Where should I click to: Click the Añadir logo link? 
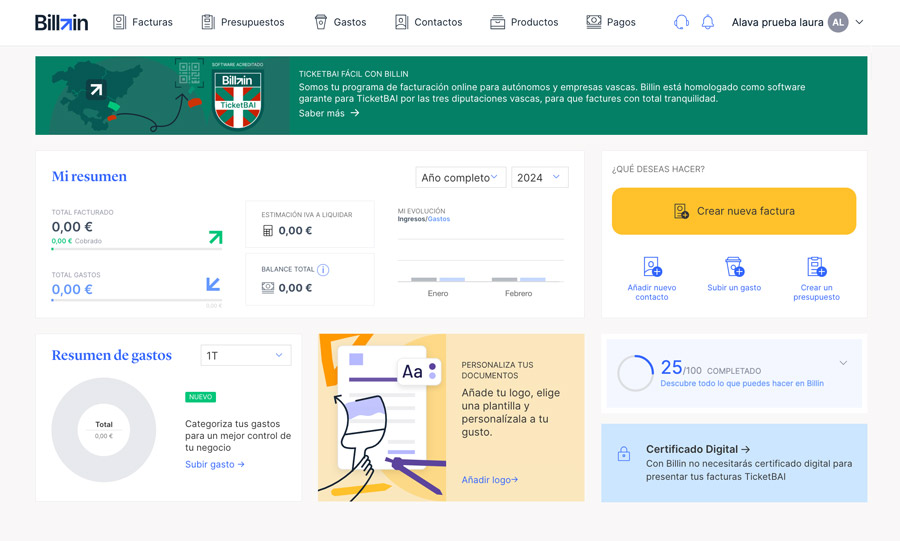490,480
